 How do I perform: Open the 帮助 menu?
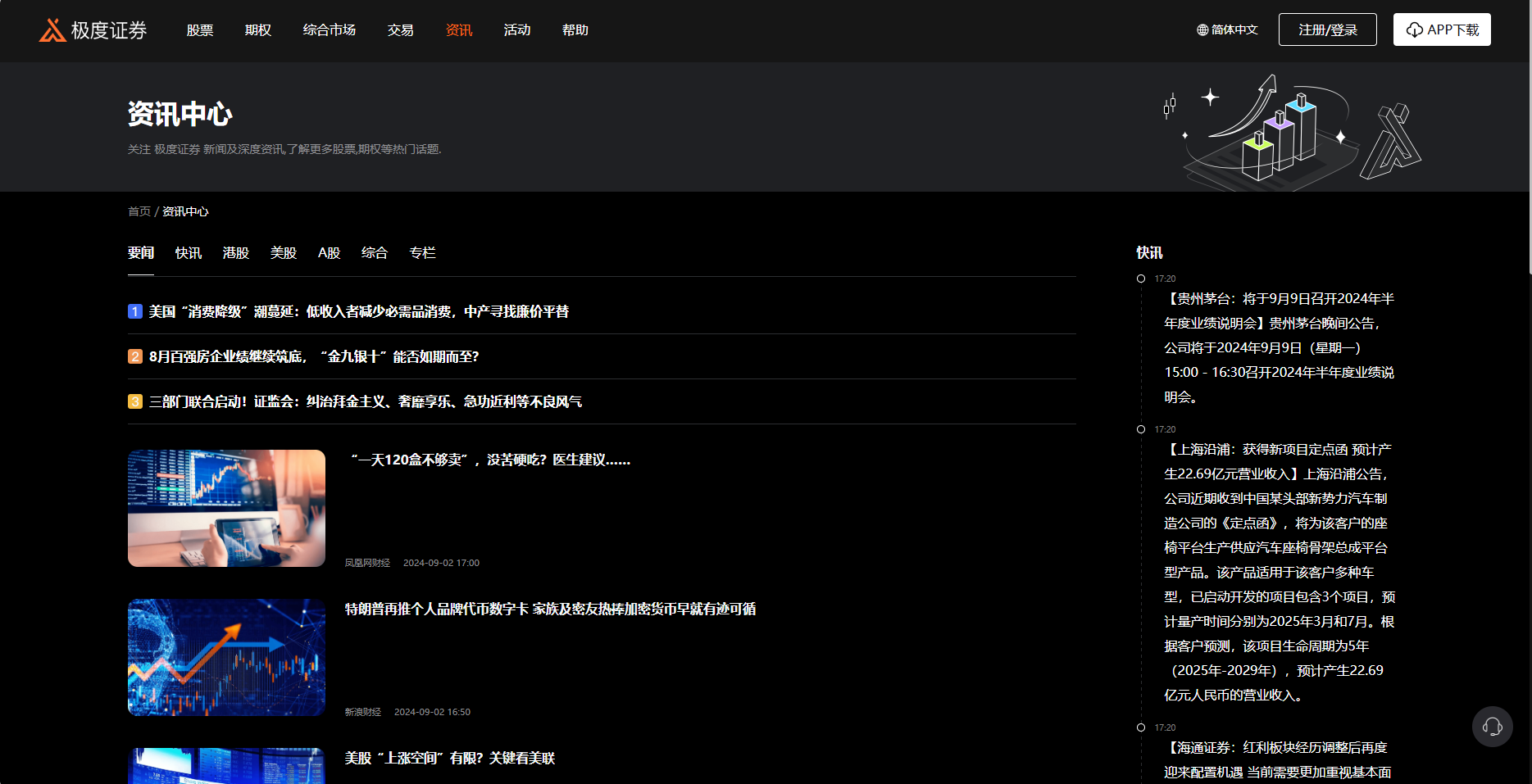pos(575,29)
